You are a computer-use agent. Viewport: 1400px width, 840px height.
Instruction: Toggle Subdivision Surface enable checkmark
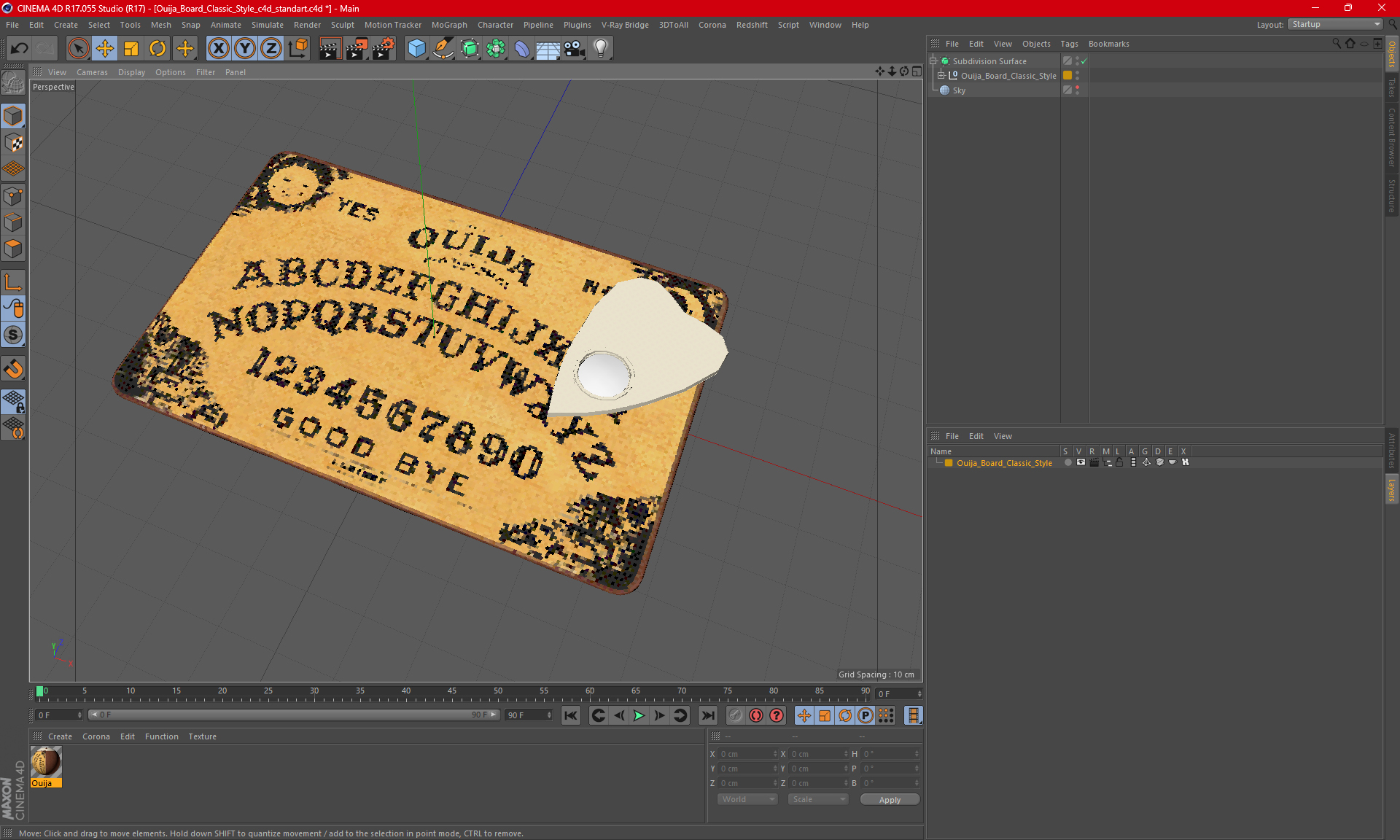(x=1084, y=61)
